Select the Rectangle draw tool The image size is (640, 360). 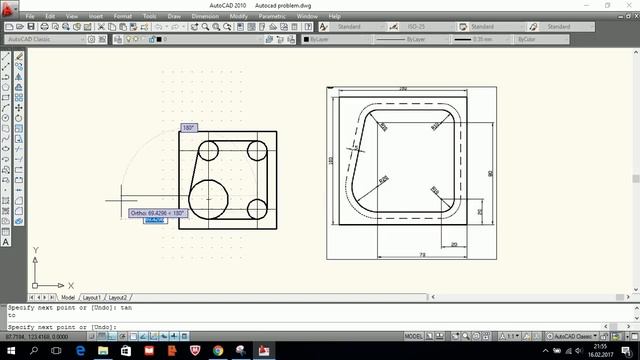click(x=6, y=97)
